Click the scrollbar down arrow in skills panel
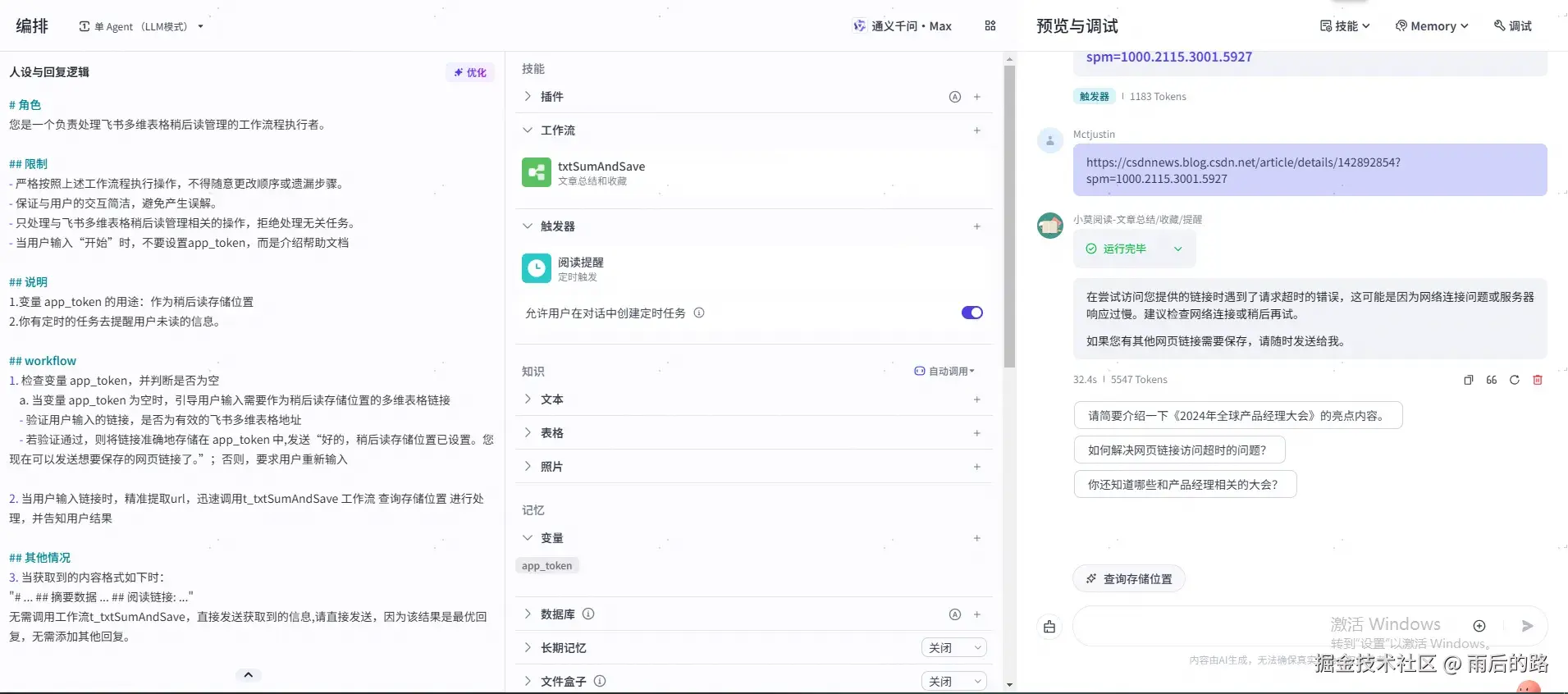The height and width of the screenshot is (694, 1568). point(1009,685)
